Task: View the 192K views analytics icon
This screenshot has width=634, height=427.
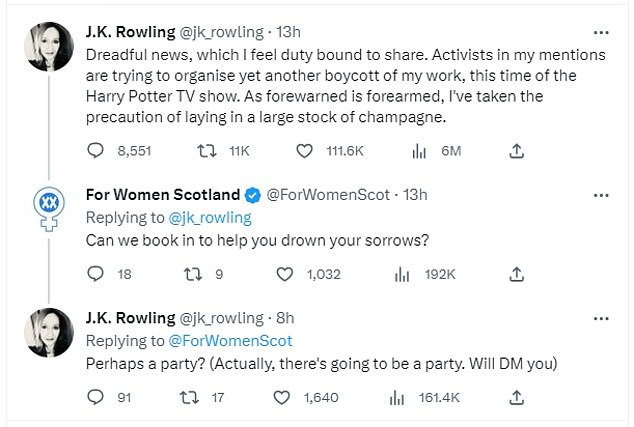Action: (x=403, y=273)
